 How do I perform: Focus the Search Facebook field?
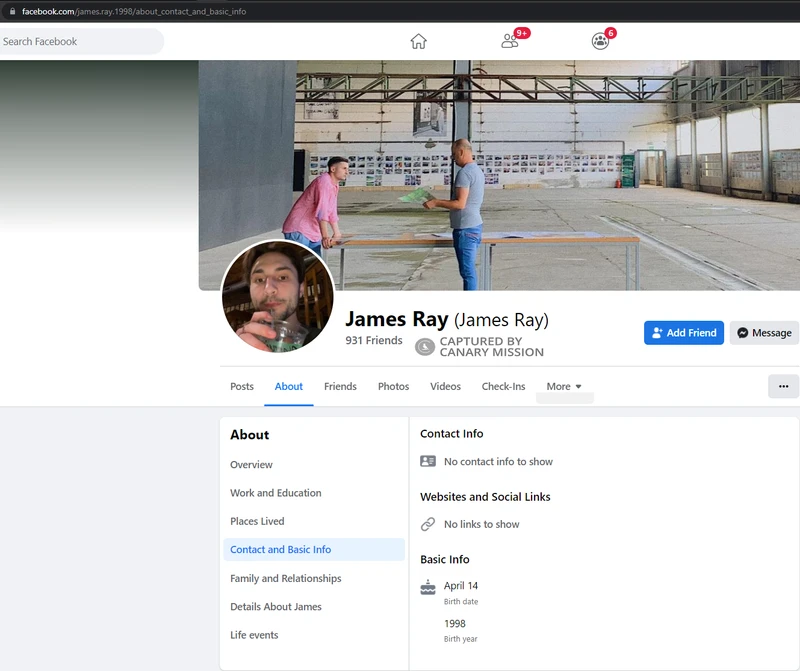(81, 41)
